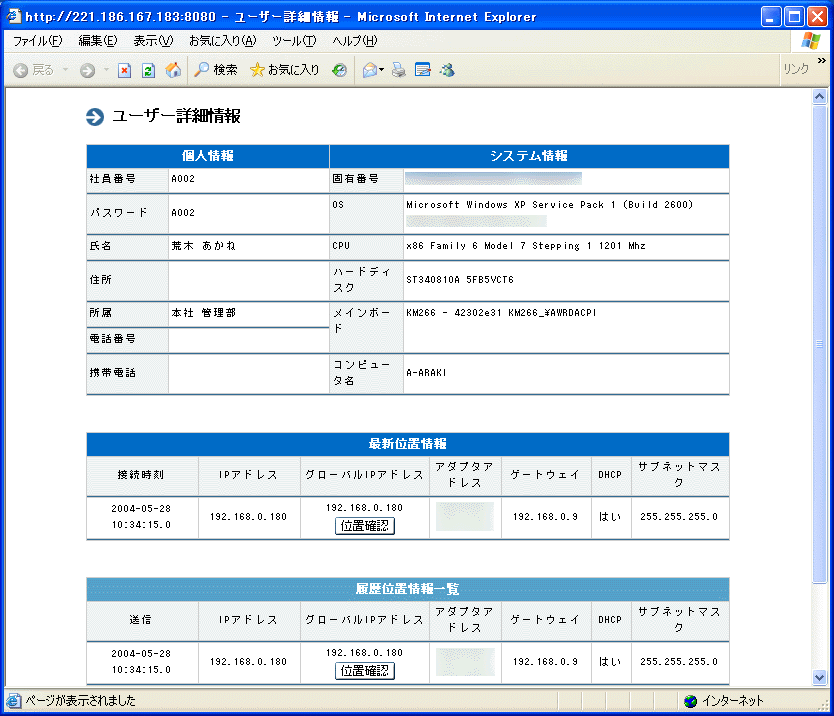Click 位置確認 button in 最新位置情報 table

[365, 526]
